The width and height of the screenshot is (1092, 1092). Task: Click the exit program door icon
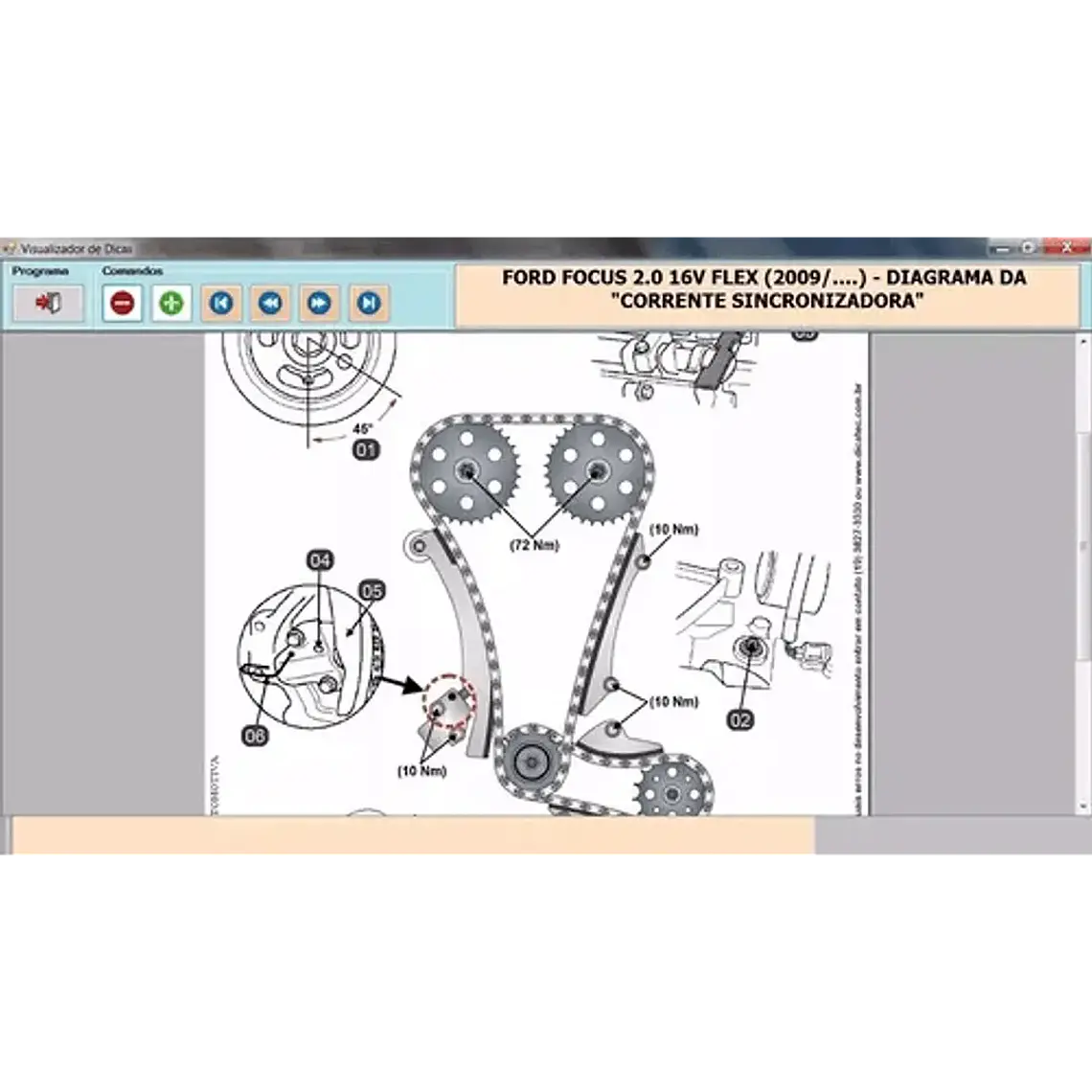tap(48, 303)
